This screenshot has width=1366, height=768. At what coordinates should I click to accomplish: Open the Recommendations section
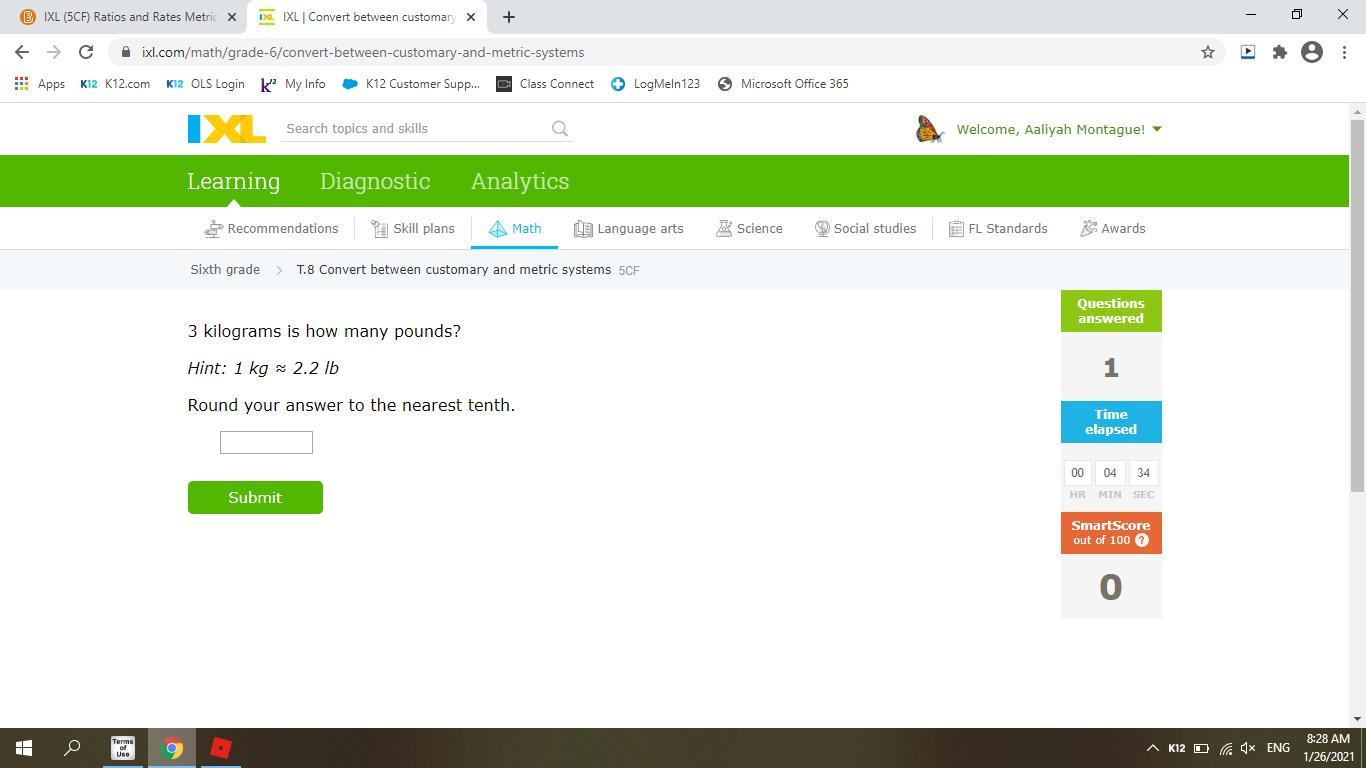pyautogui.click(x=272, y=229)
